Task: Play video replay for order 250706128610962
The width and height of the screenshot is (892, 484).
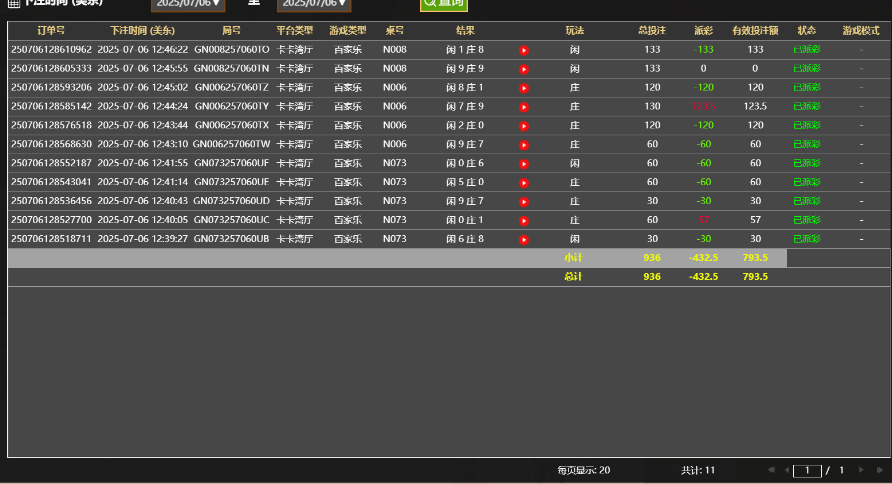Action: 524,50
